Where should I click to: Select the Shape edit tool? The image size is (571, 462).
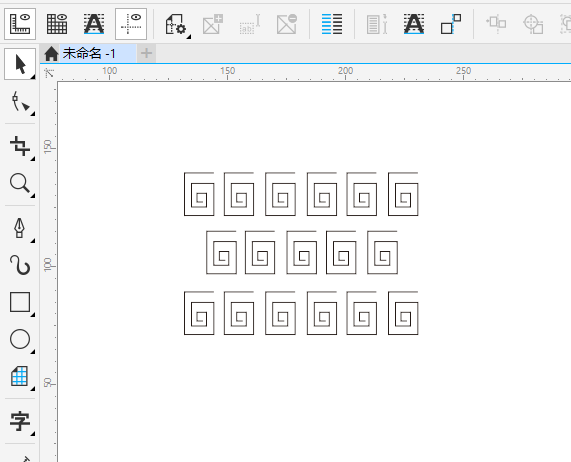click(20, 102)
